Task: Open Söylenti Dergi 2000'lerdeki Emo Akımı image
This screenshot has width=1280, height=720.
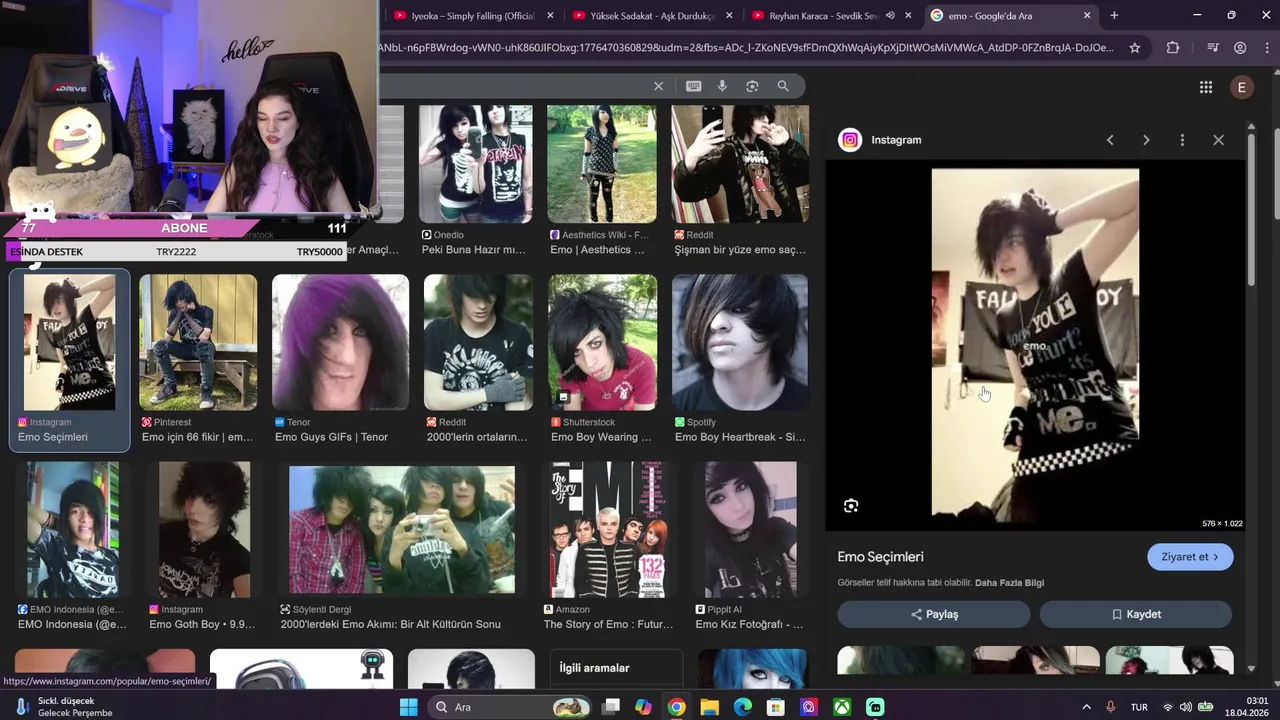Action: pyautogui.click(x=402, y=530)
